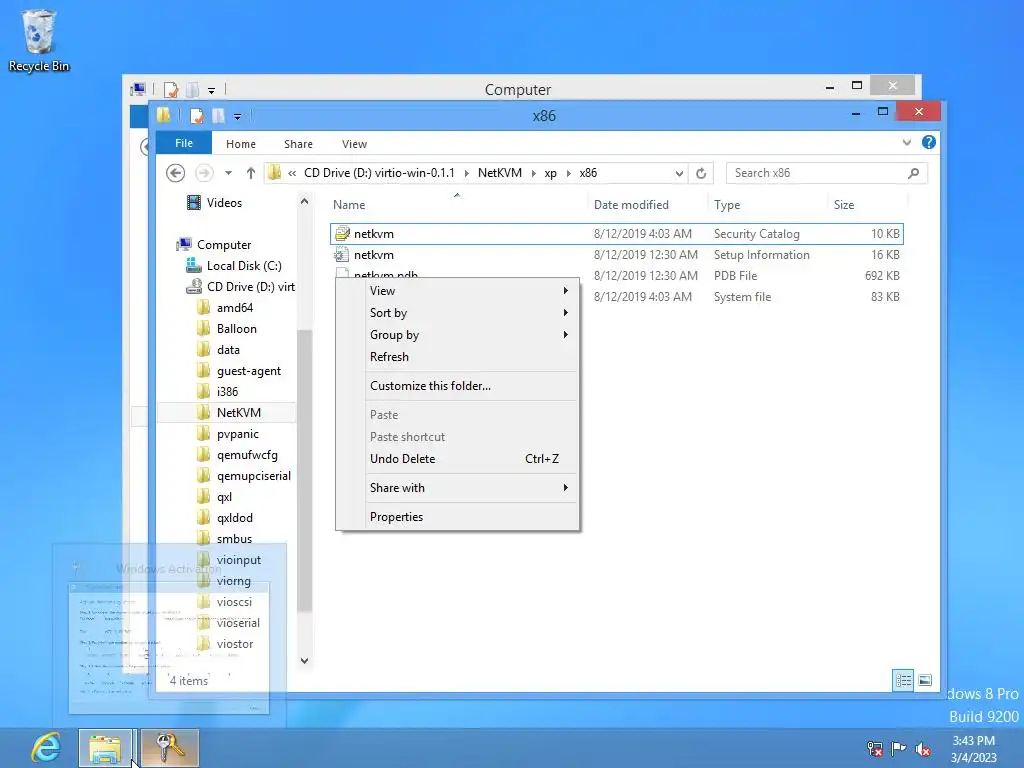Image resolution: width=1024 pixels, height=768 pixels.
Task: Choose Refresh in context menu
Action: [457, 357]
